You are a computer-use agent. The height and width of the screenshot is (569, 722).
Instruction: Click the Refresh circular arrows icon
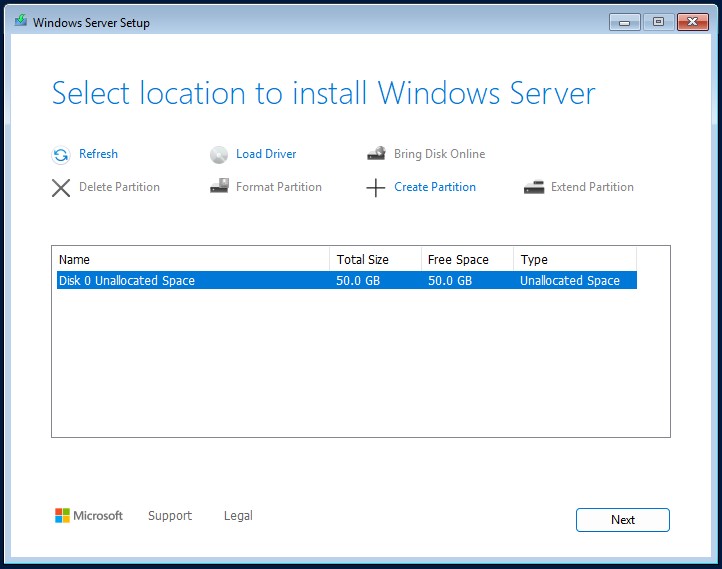point(61,155)
